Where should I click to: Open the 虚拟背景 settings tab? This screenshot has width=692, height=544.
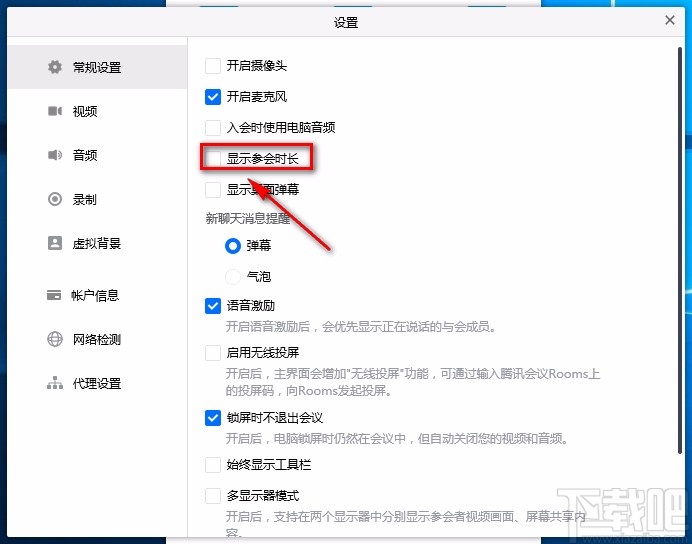[x=97, y=243]
